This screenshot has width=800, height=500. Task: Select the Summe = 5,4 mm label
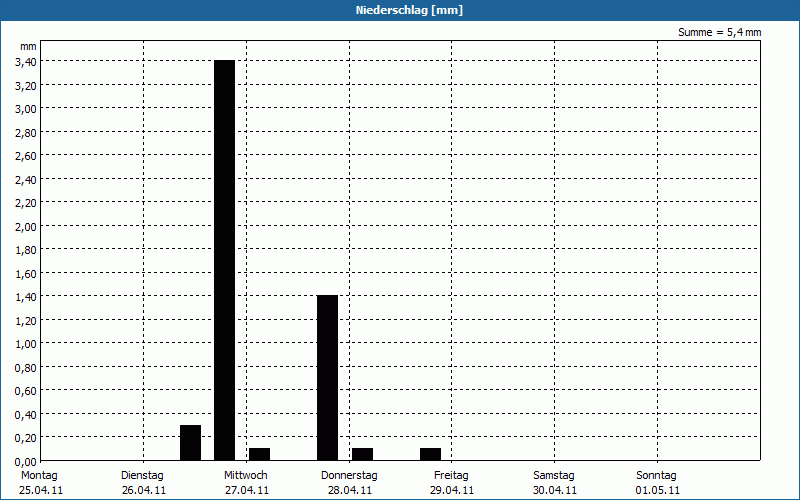click(x=719, y=32)
